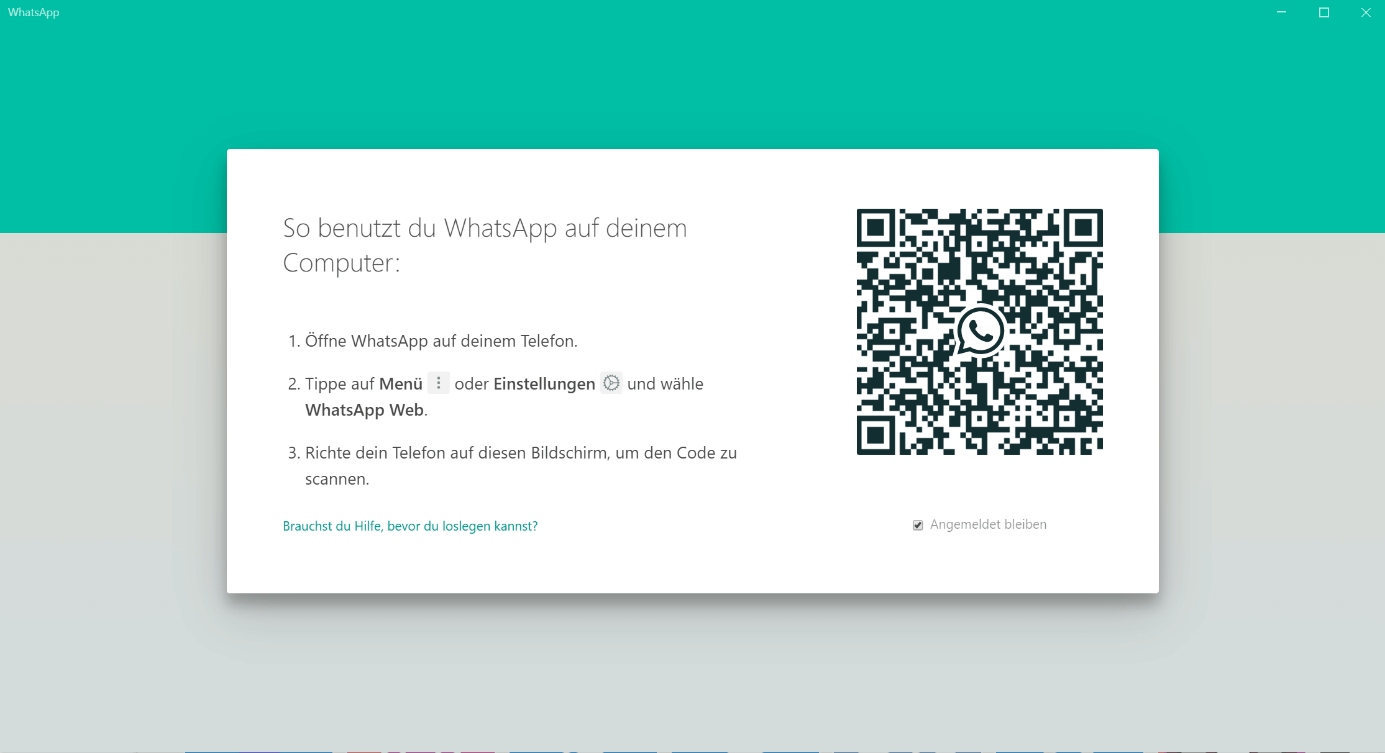Click the WhatsApp window title text
This screenshot has width=1385, height=753.
click(34, 13)
